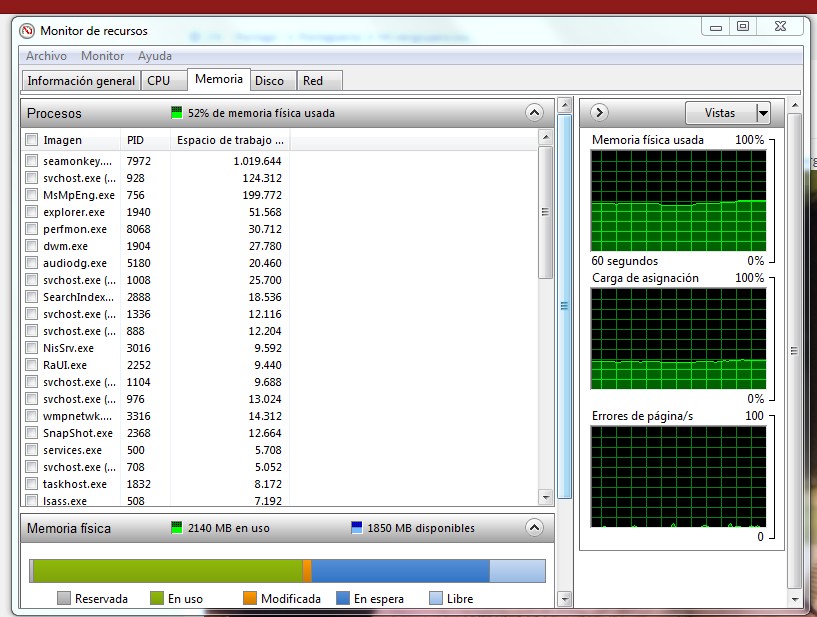Tick the perfmon.exe checkbox
Viewport: 817px width, 617px height.
click(x=32, y=229)
